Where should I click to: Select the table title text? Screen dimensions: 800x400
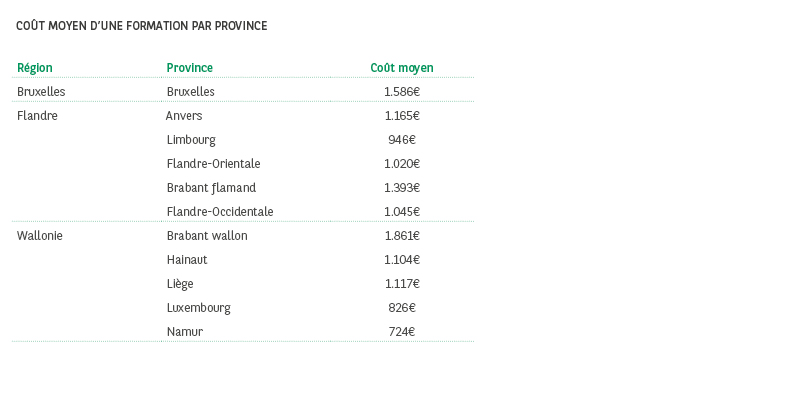coord(142,26)
